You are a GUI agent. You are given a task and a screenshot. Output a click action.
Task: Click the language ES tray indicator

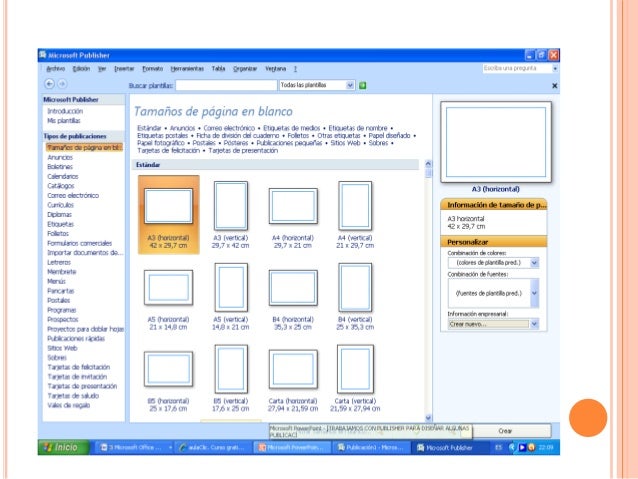coord(498,448)
